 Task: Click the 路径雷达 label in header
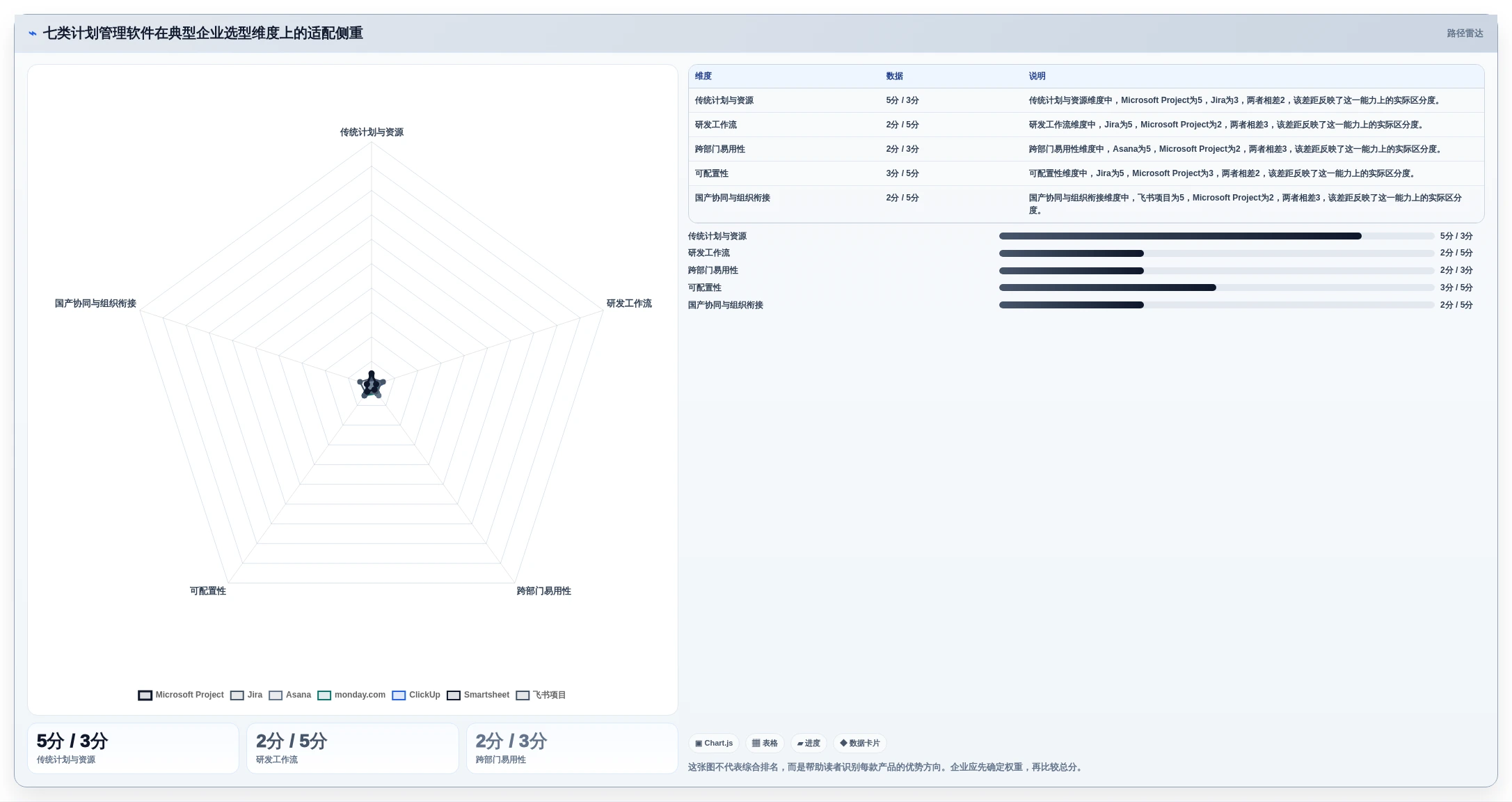pos(1465,33)
